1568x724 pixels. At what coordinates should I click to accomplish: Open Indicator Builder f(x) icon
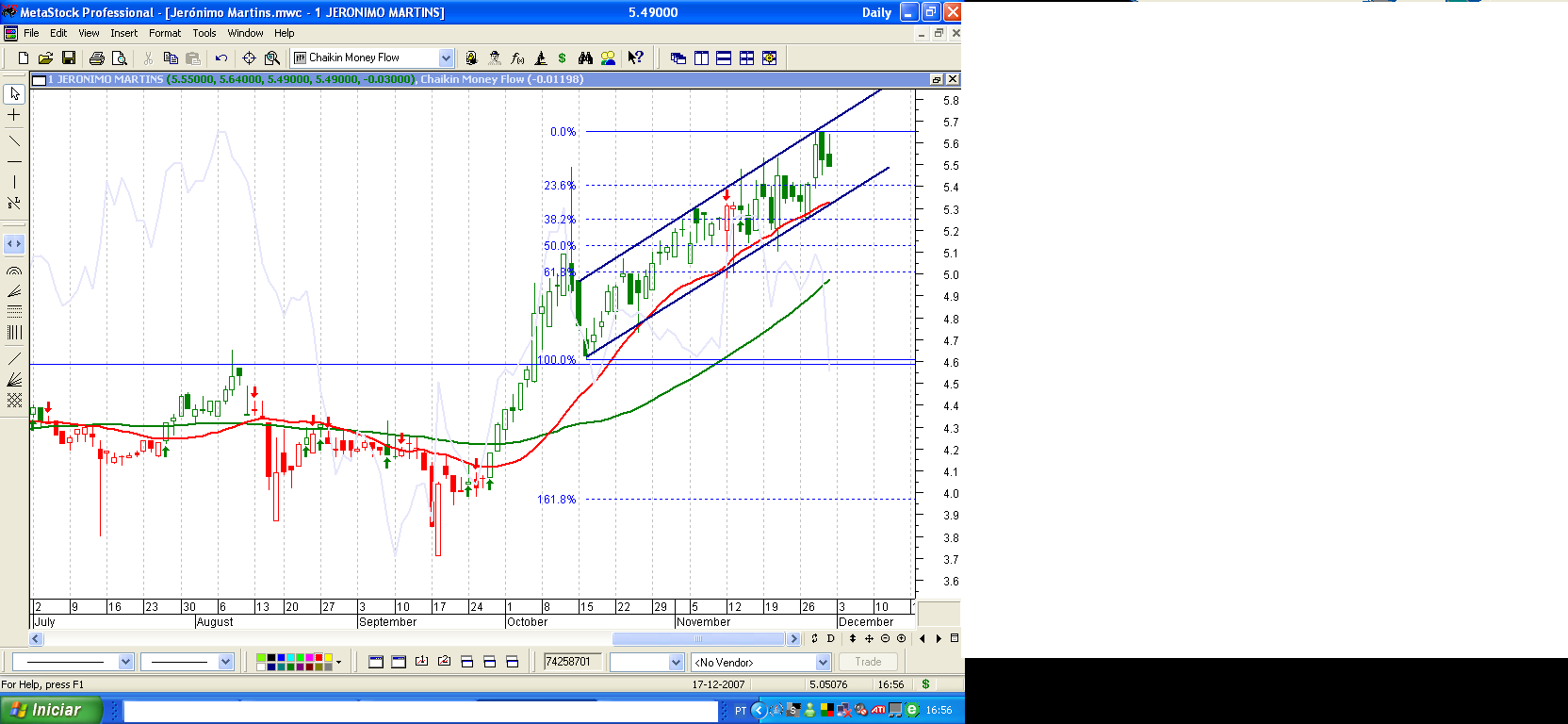517,58
